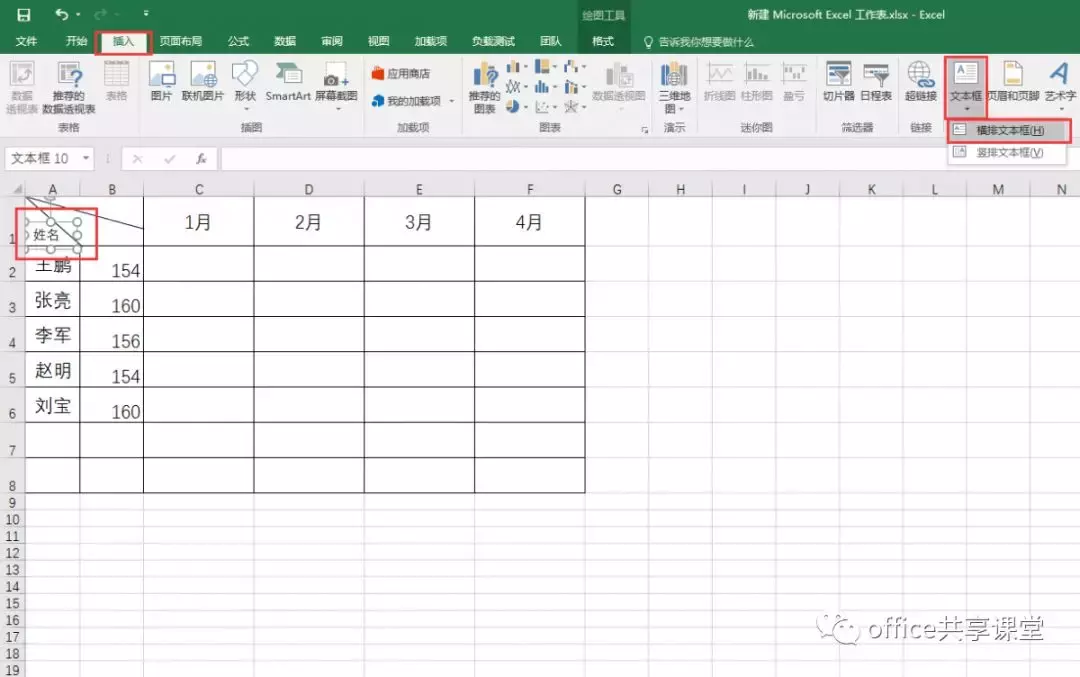Insert a 三维地图 (3D Map)

coord(674,88)
